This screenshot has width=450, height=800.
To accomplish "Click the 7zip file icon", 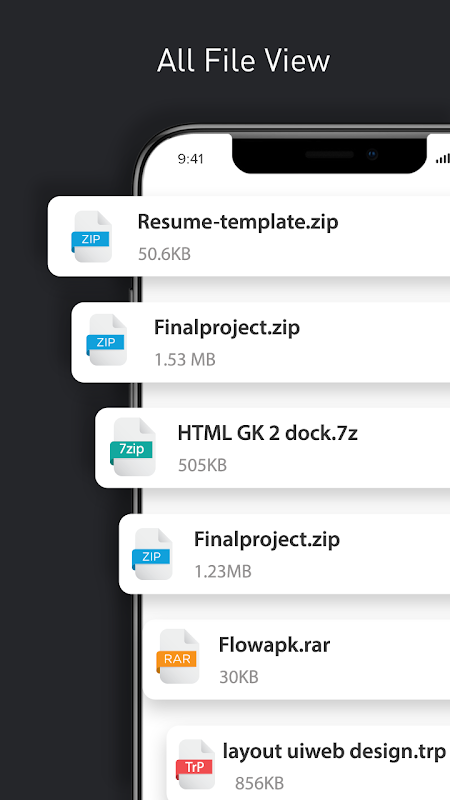I will click(x=132, y=447).
